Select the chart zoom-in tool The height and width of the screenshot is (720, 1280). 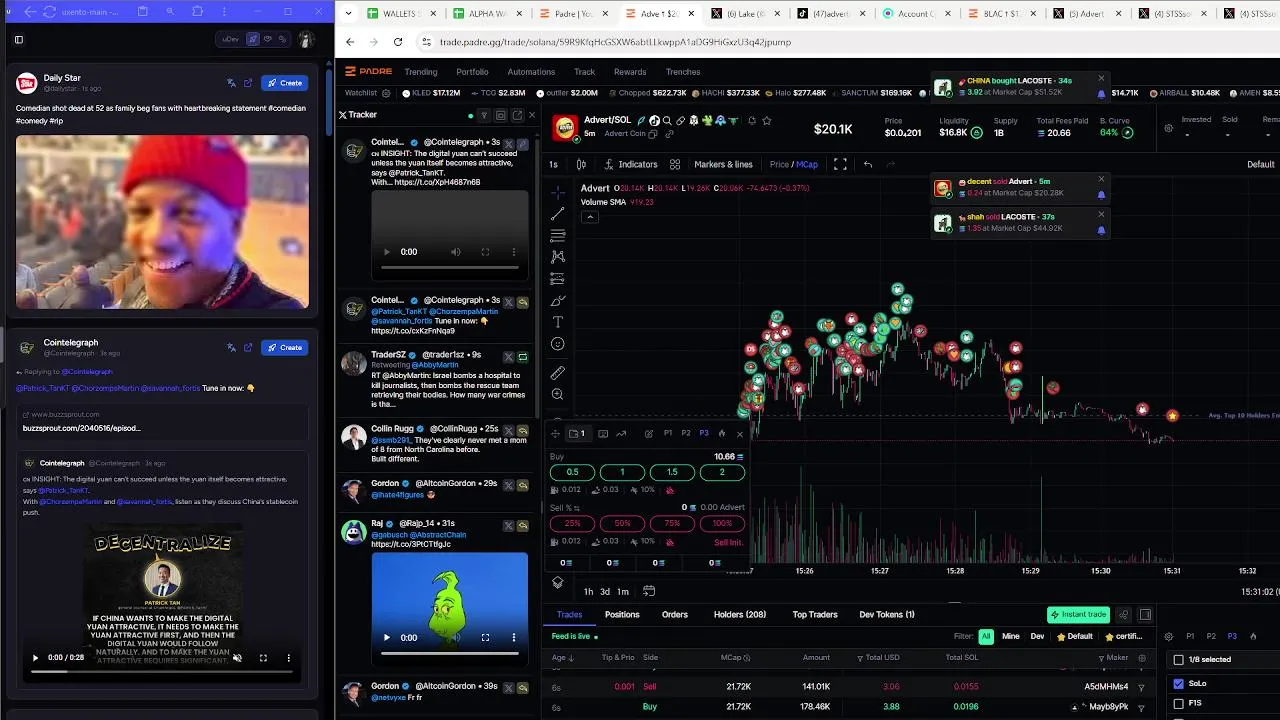pos(558,394)
